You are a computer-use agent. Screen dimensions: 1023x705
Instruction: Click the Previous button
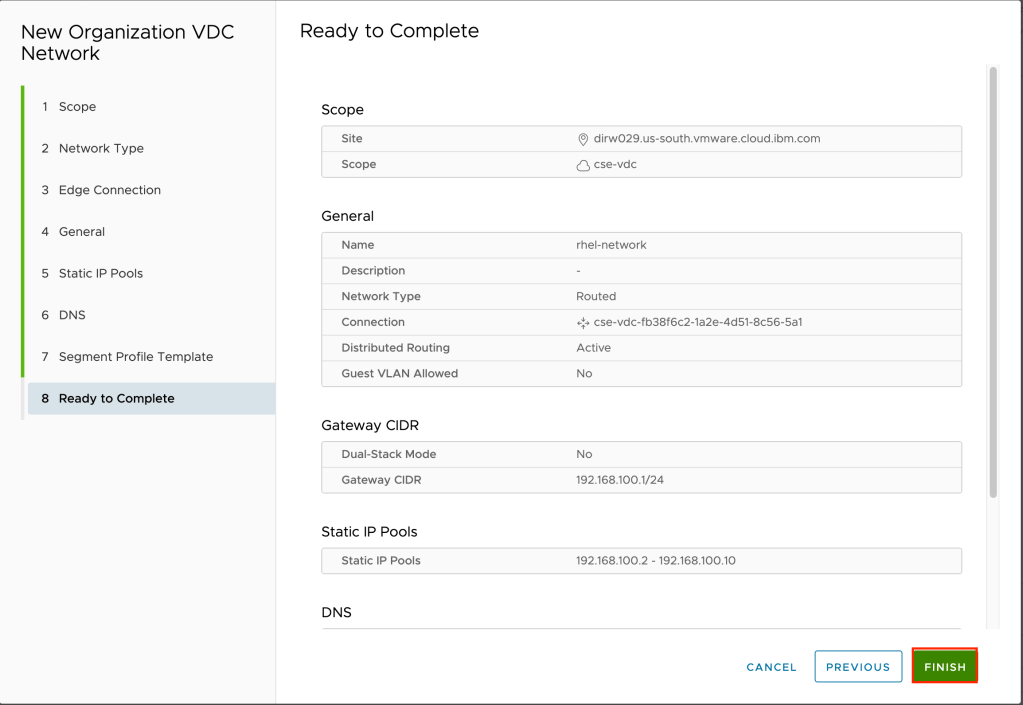[857, 667]
